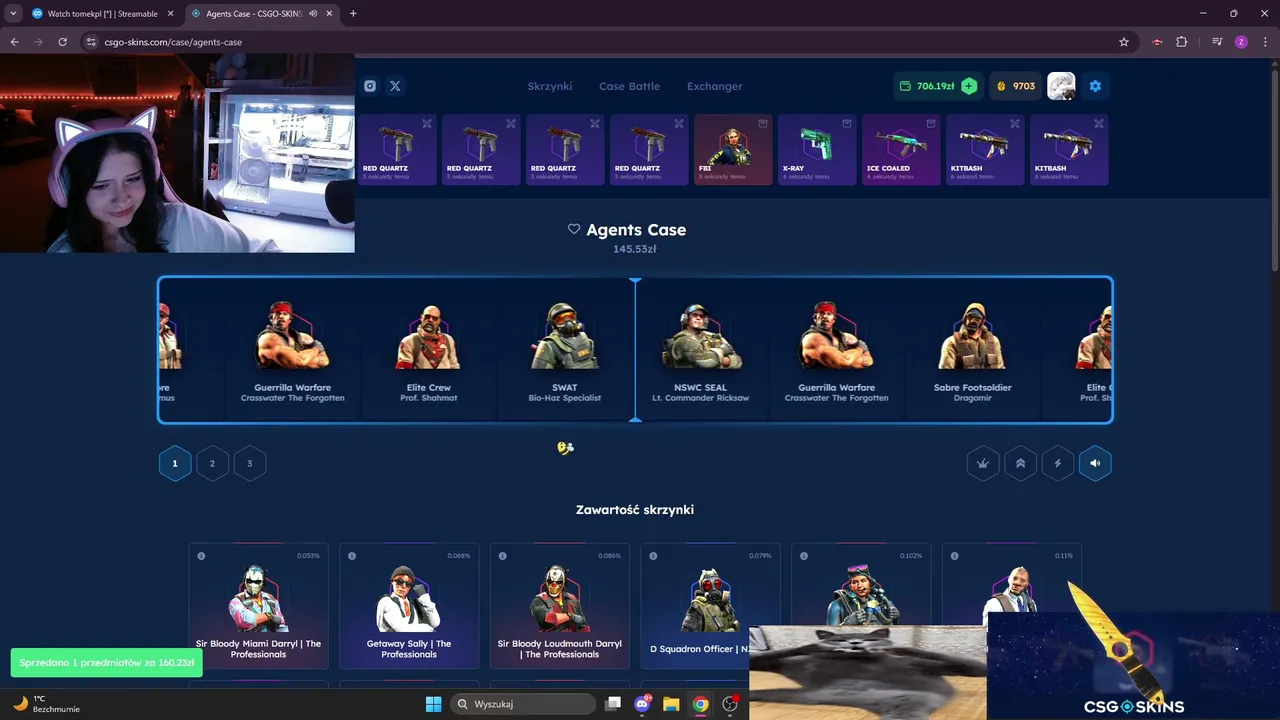Click the case price 145.53zł
The image size is (1280, 720).
pyautogui.click(x=635, y=249)
